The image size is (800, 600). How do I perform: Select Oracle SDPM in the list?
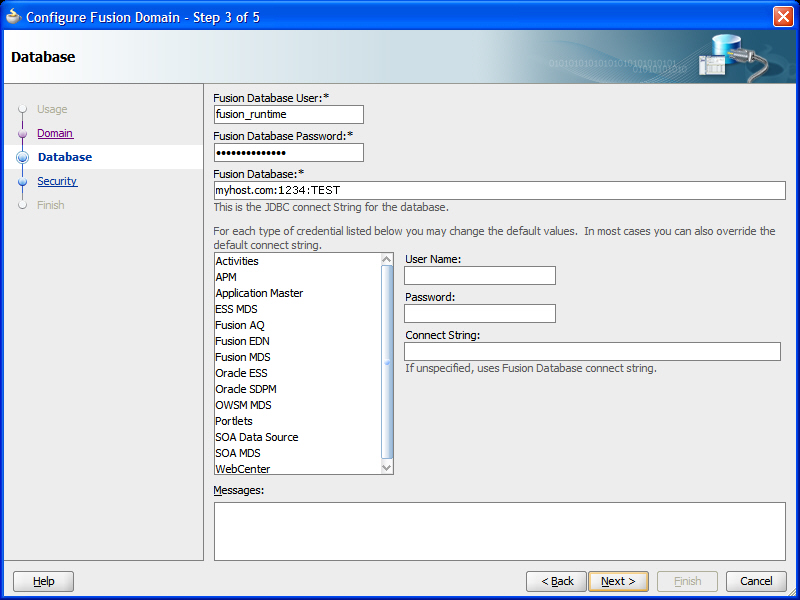point(298,389)
